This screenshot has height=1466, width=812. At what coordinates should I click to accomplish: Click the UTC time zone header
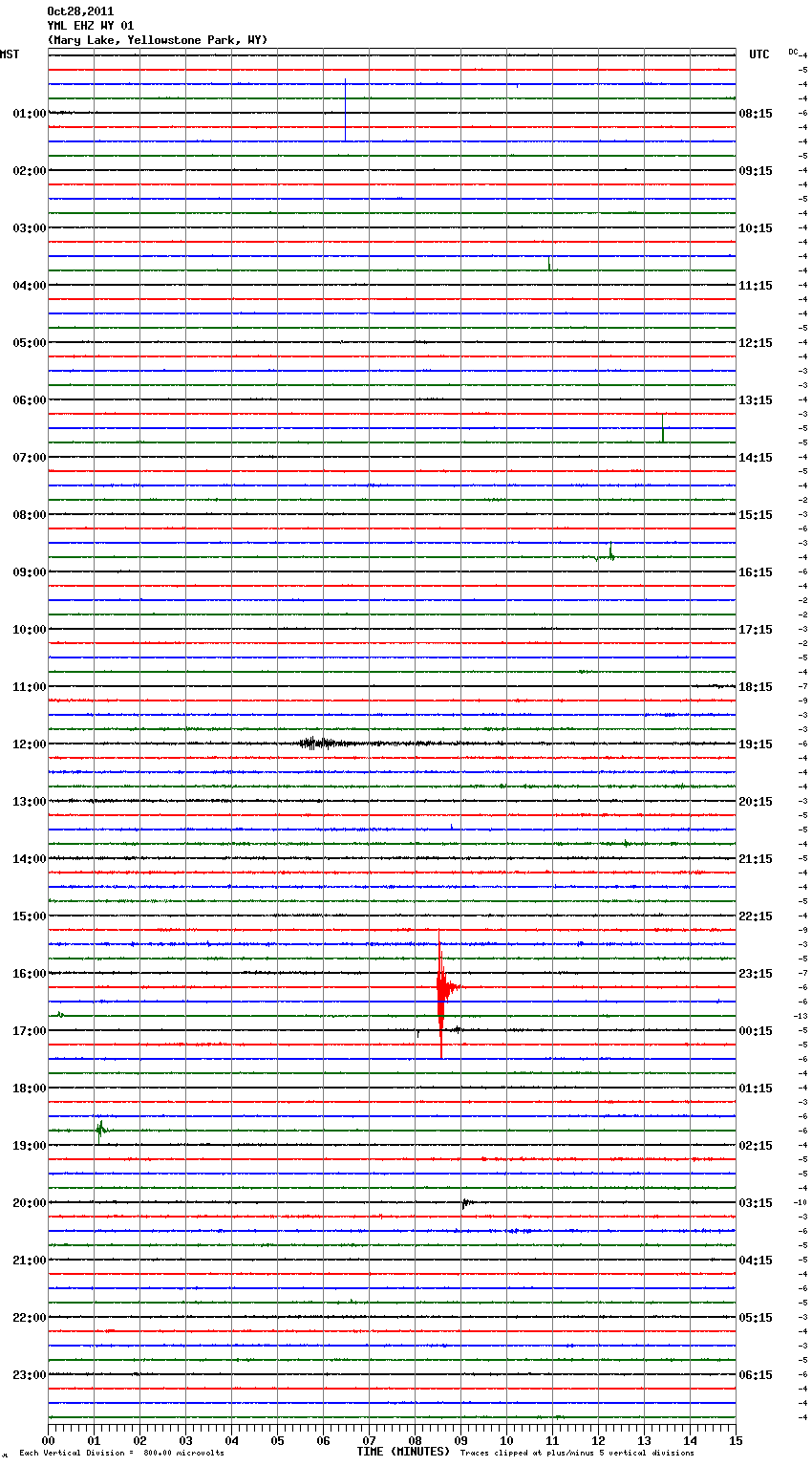tap(759, 54)
